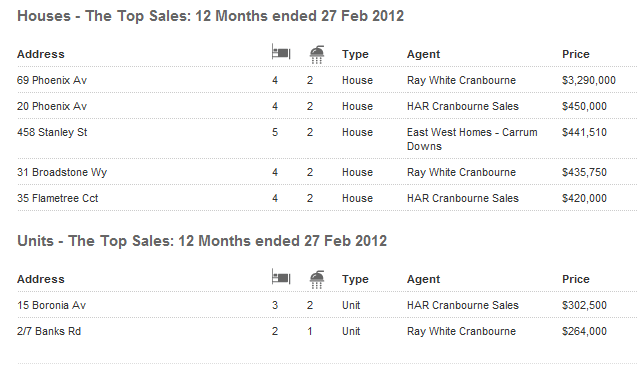Click the $3,290,000 price
Screen dimensions: 639x379
tap(589, 80)
